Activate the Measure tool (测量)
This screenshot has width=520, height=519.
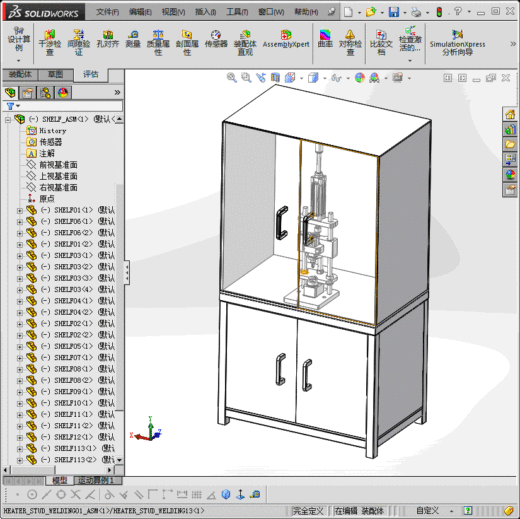(x=133, y=39)
